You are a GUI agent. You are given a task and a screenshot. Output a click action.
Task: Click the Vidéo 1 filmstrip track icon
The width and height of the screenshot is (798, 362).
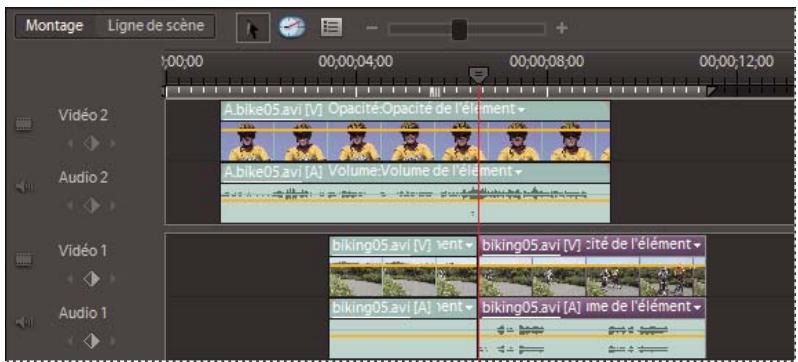24,260
